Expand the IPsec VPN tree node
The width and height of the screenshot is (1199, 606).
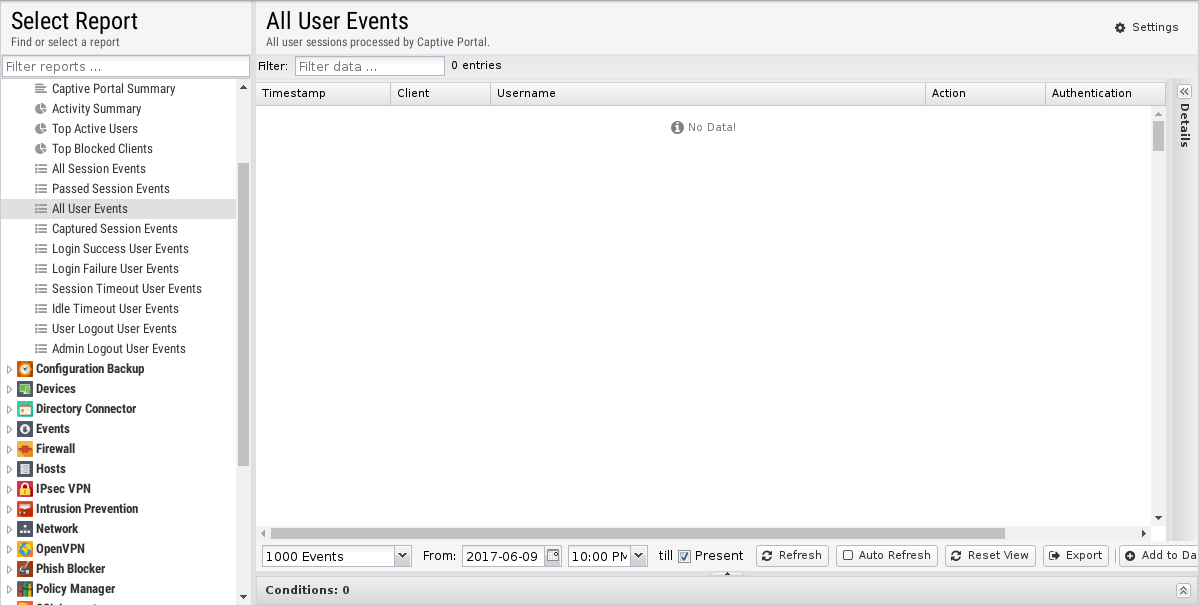[9, 489]
